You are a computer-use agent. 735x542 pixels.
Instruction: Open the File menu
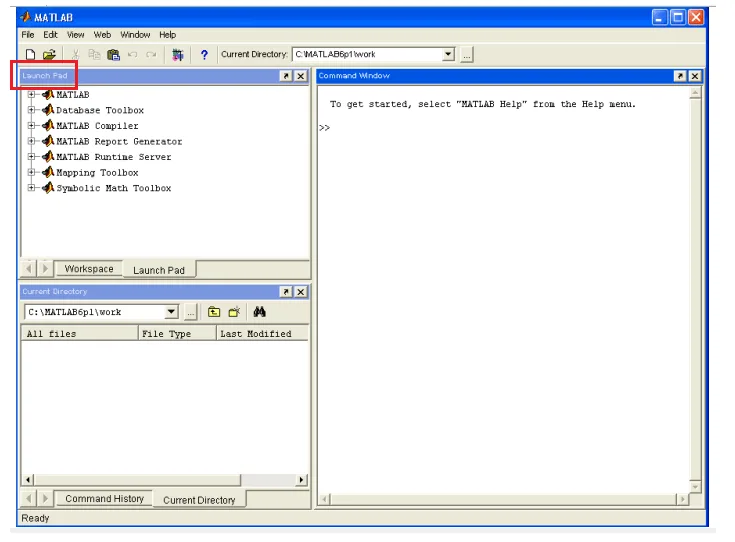(x=28, y=35)
